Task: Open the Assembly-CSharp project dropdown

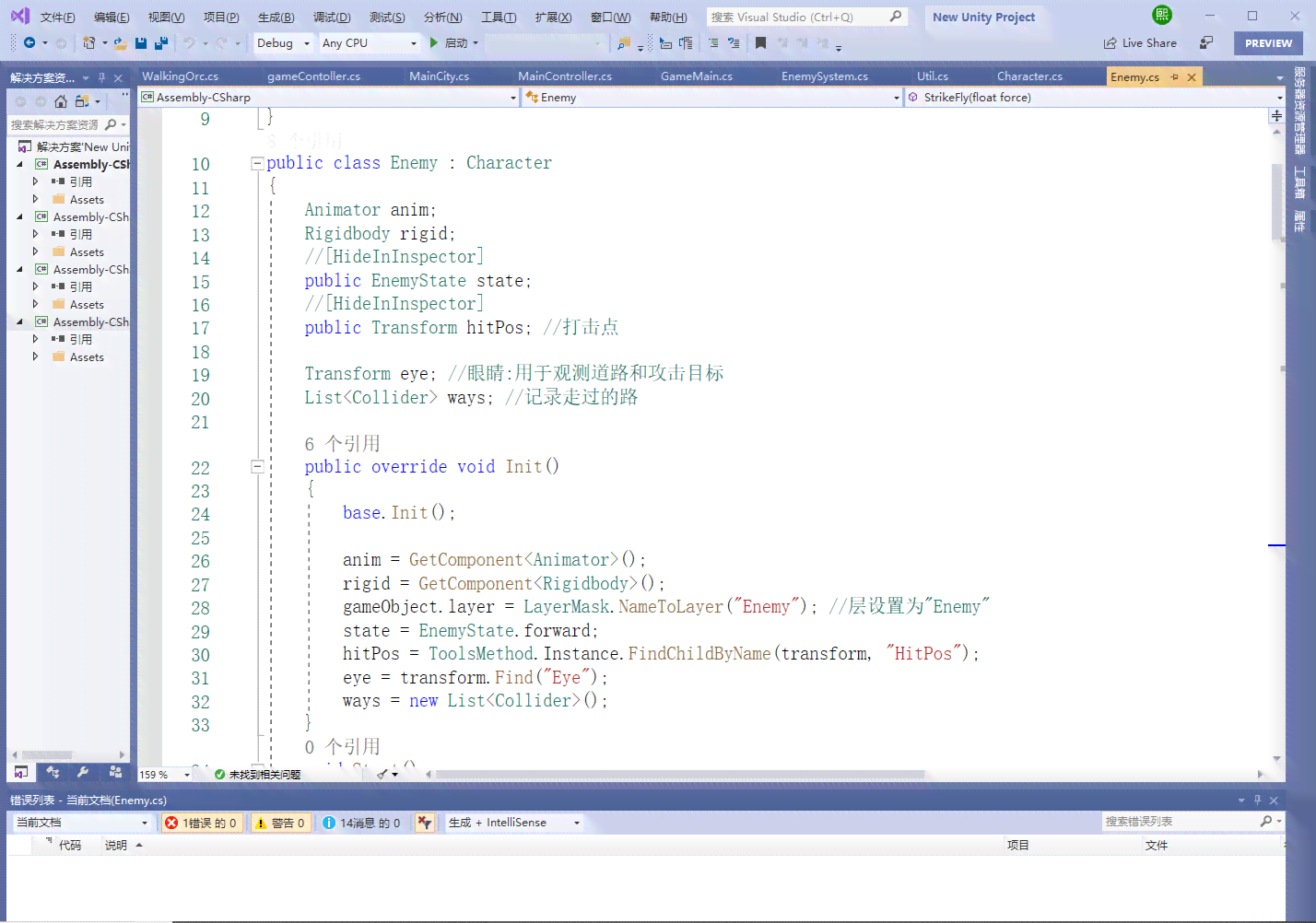Action: point(329,97)
